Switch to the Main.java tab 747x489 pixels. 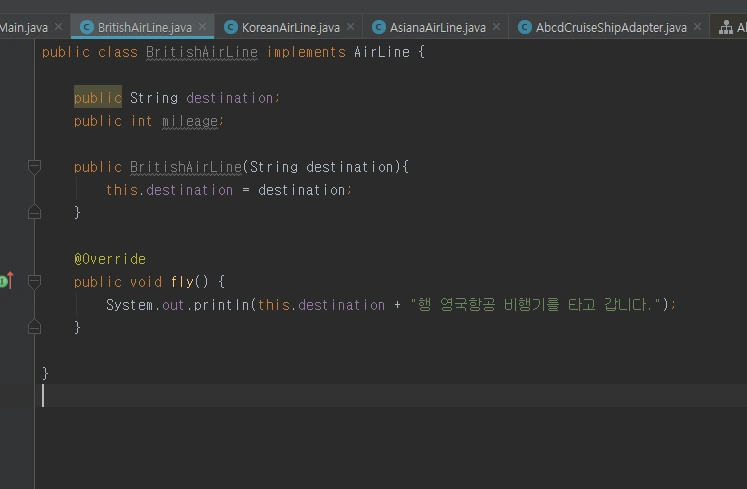(x=24, y=28)
